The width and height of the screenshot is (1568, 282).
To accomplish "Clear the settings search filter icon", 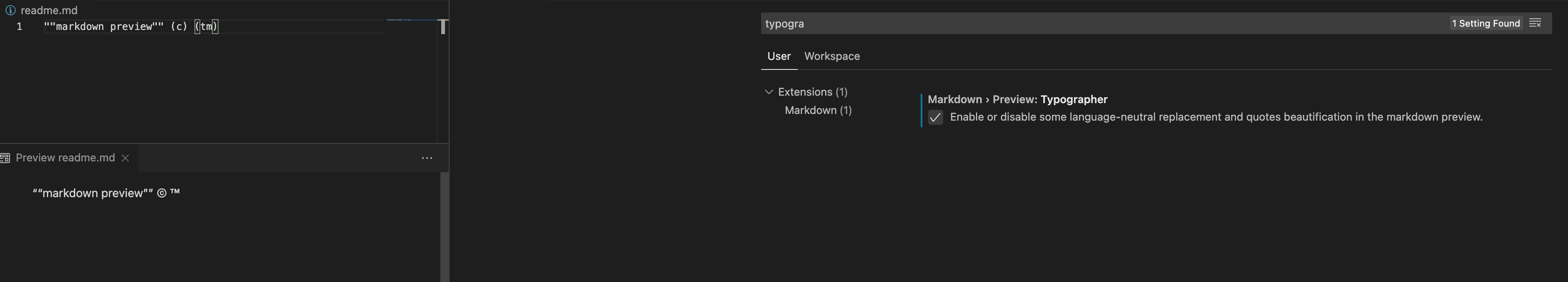I will pyautogui.click(x=1535, y=23).
